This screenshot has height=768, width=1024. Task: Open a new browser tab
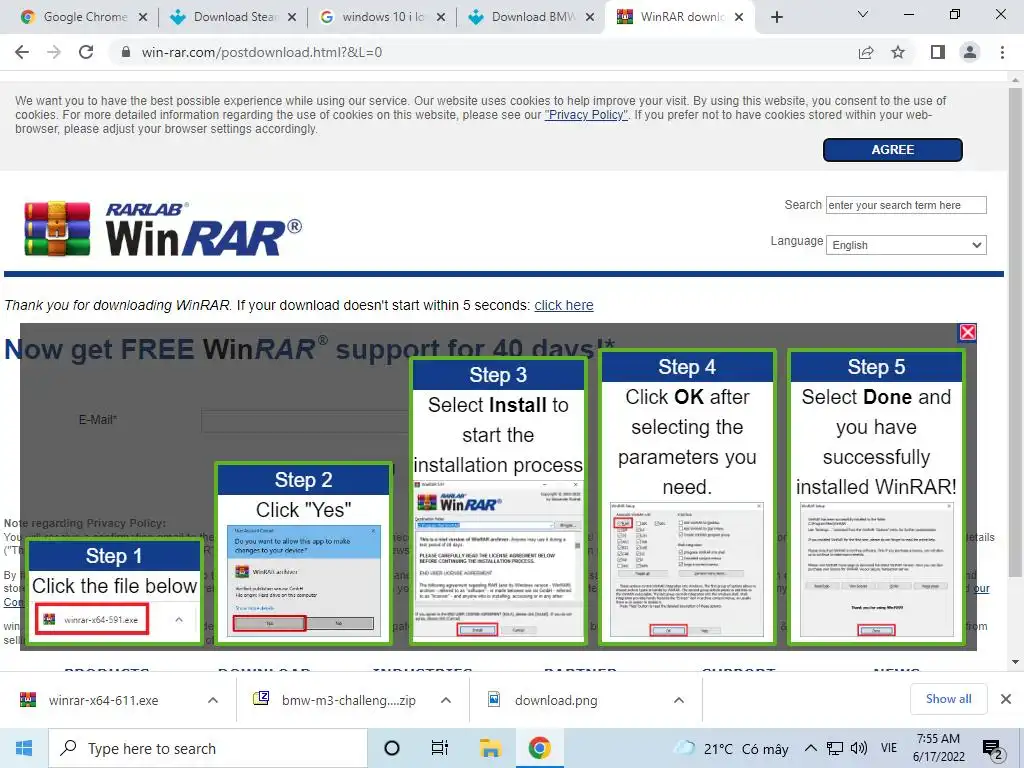(x=776, y=17)
